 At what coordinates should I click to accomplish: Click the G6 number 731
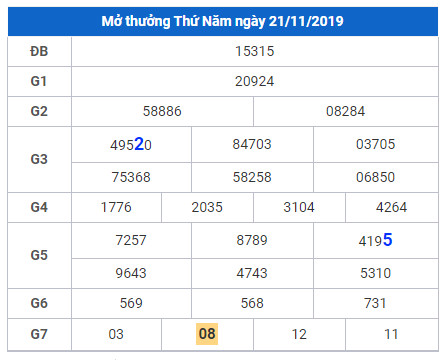376,303
